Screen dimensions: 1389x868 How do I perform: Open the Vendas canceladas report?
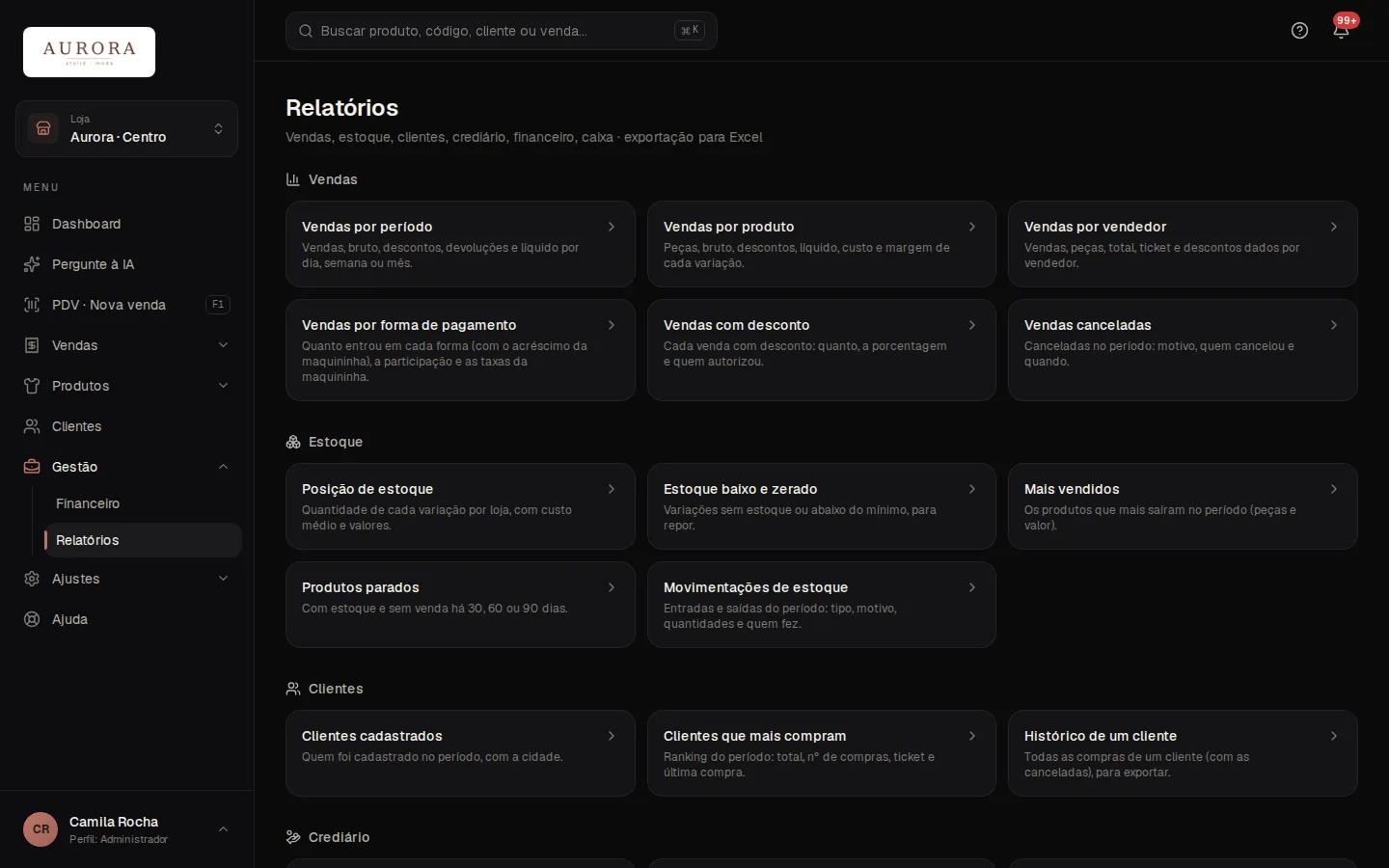point(1183,350)
